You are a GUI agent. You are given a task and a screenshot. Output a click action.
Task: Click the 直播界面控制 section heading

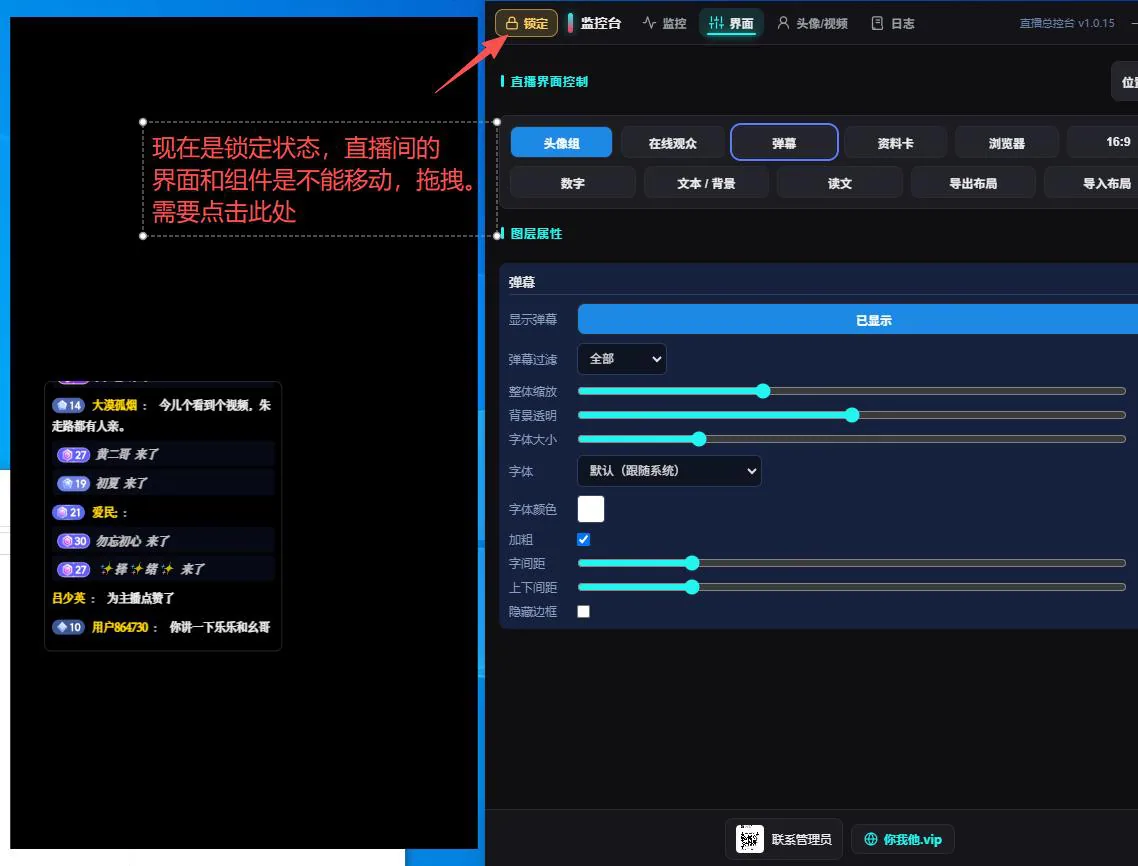pyautogui.click(x=549, y=81)
